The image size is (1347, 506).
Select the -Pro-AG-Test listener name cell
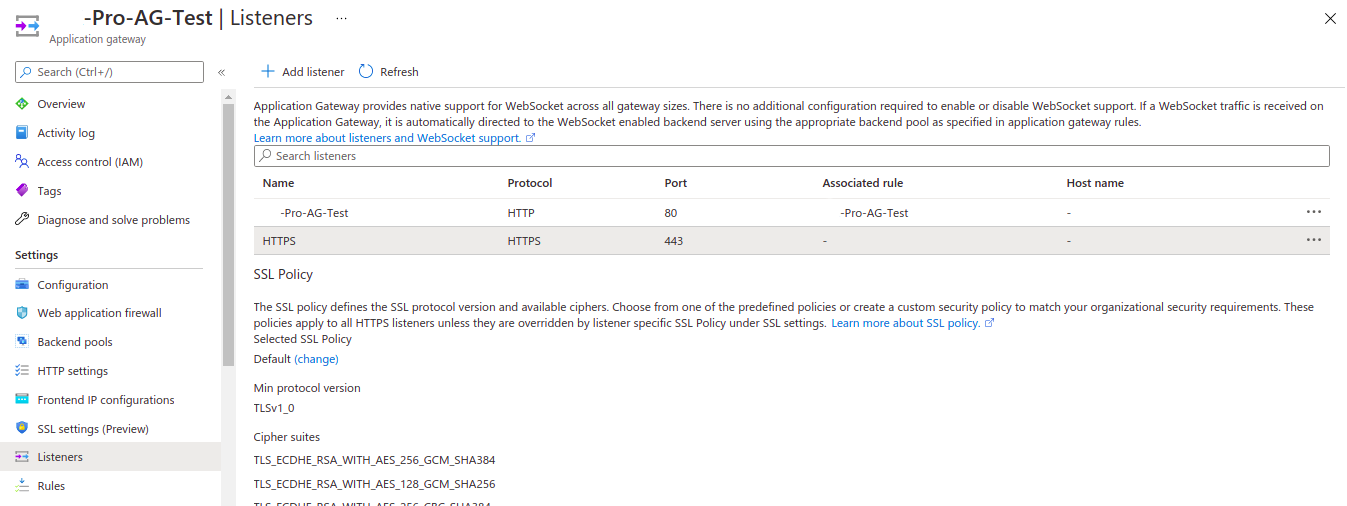(x=314, y=213)
